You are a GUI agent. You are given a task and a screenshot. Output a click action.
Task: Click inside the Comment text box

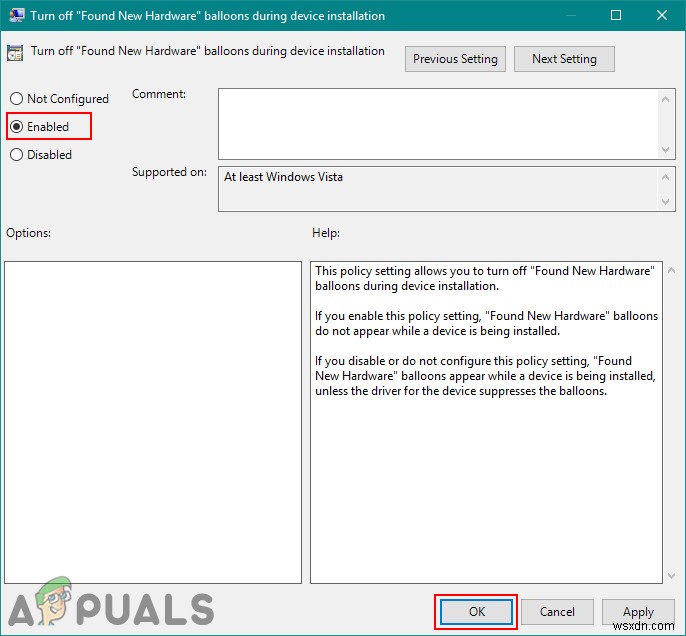[438, 124]
